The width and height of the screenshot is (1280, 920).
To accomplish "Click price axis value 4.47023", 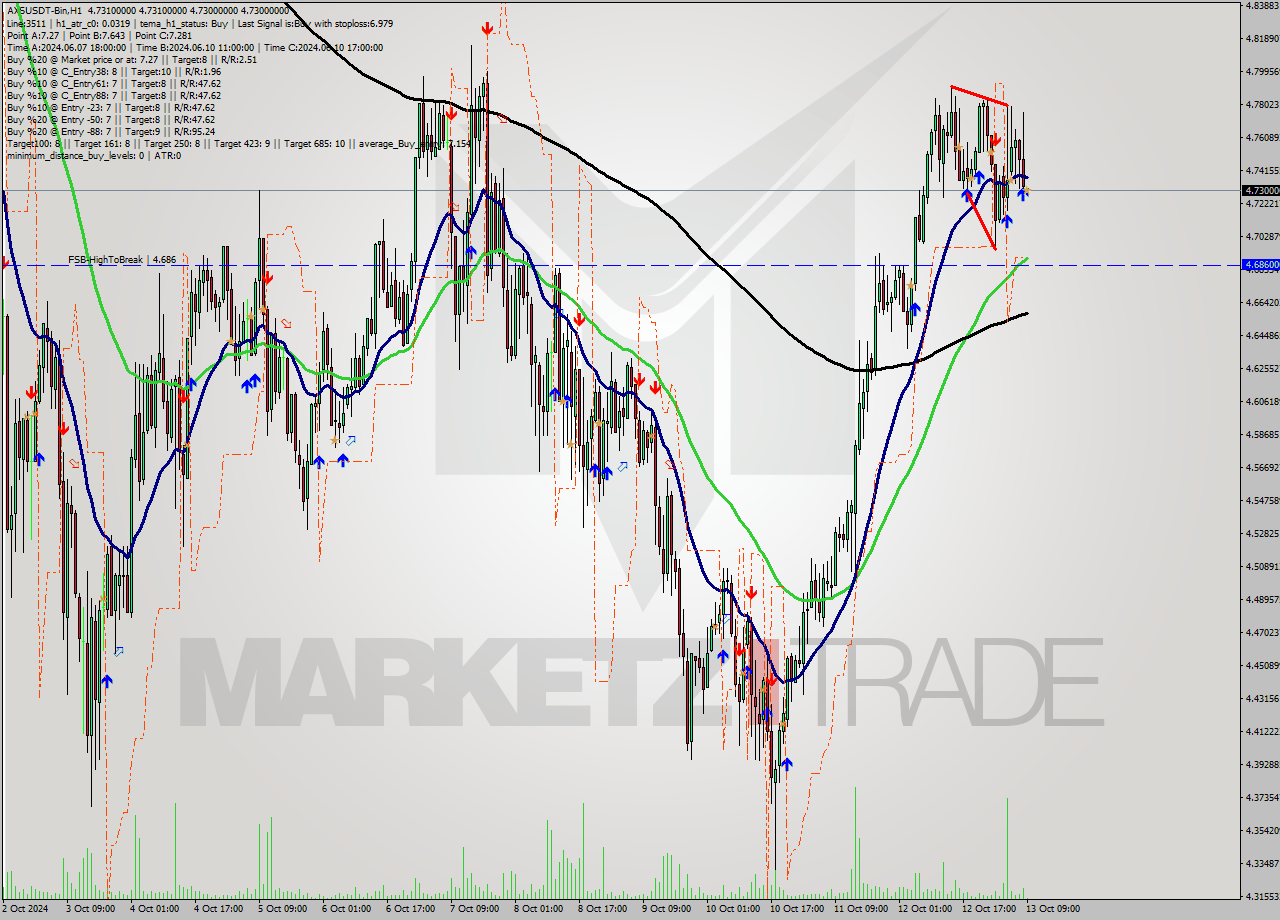I will (1262, 632).
